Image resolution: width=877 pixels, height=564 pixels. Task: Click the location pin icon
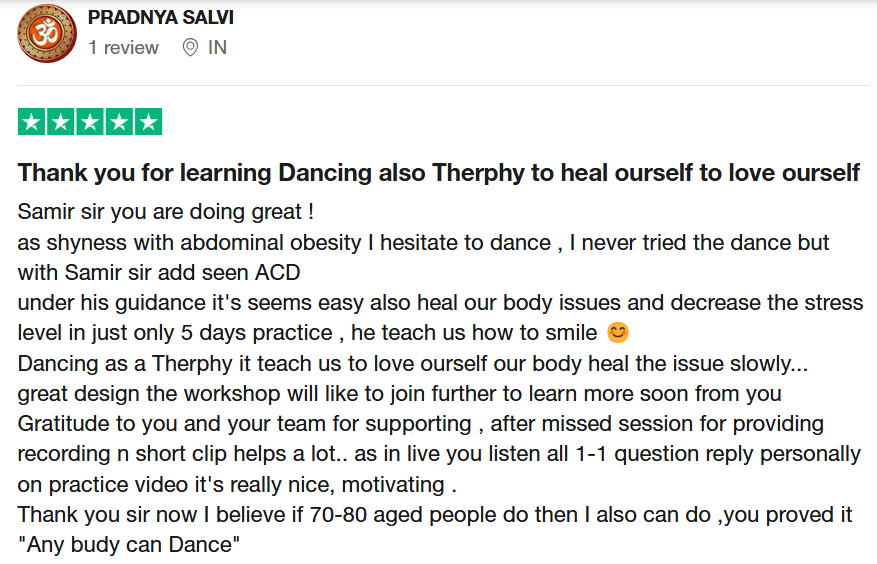pyautogui.click(x=190, y=47)
